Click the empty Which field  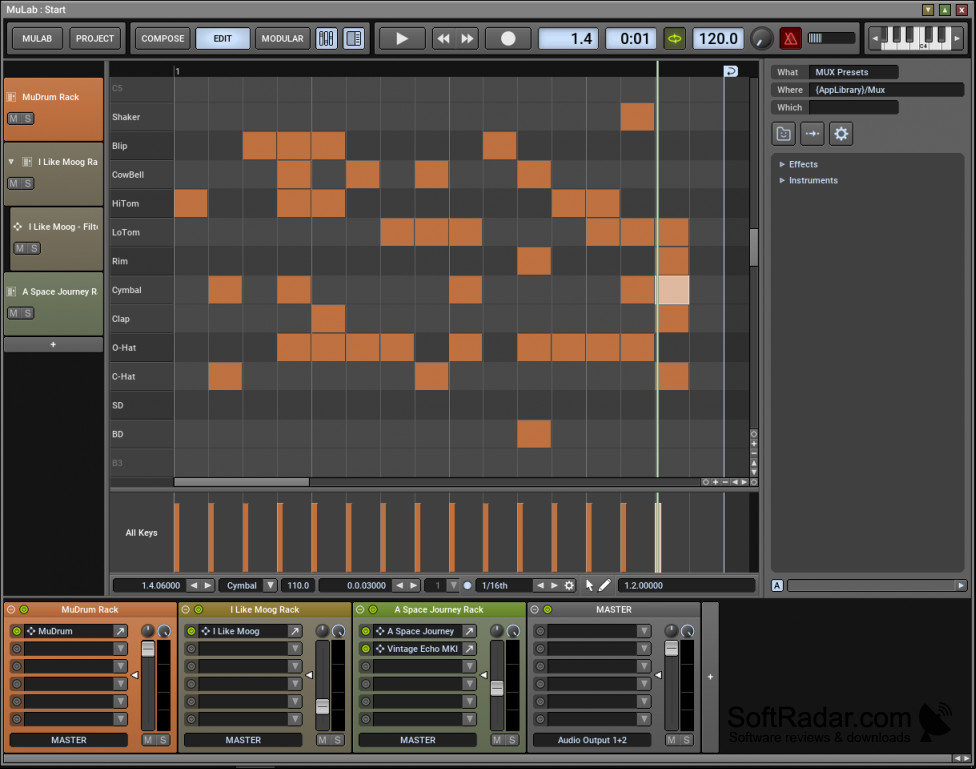[x=853, y=107]
